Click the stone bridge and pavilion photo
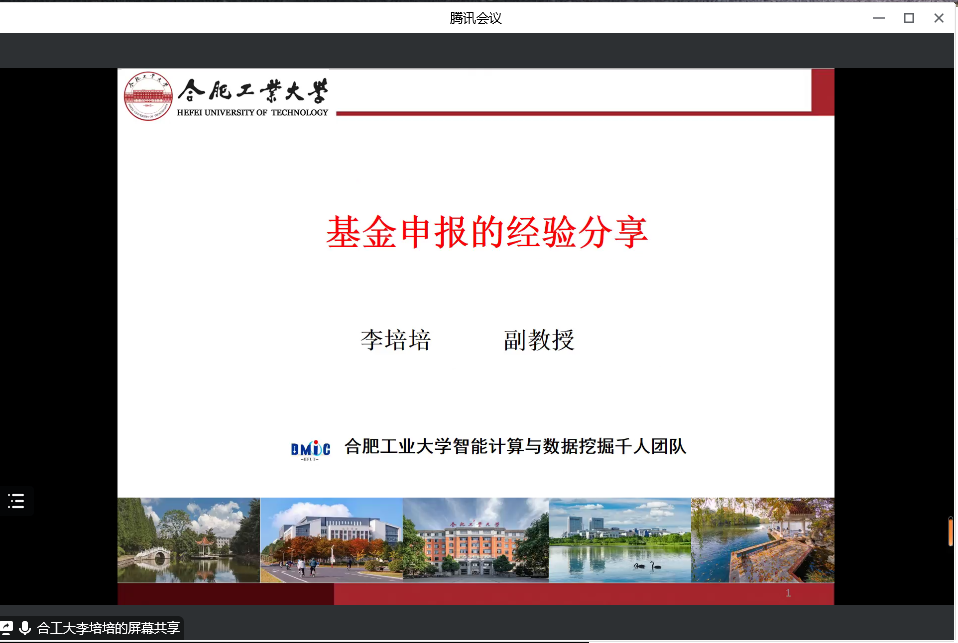The image size is (958, 643). [188, 540]
